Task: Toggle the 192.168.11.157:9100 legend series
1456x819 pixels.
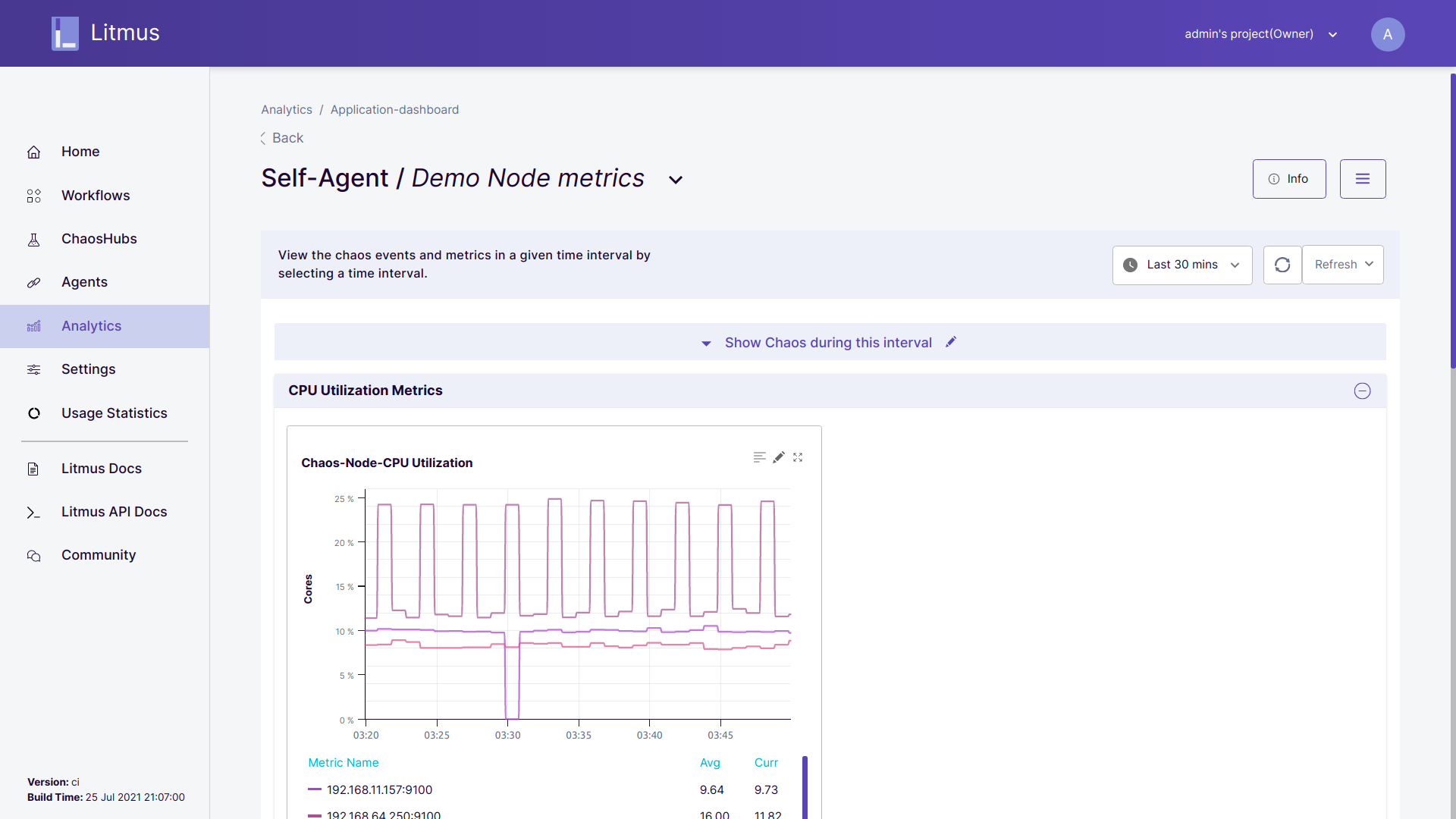Action: coord(379,789)
